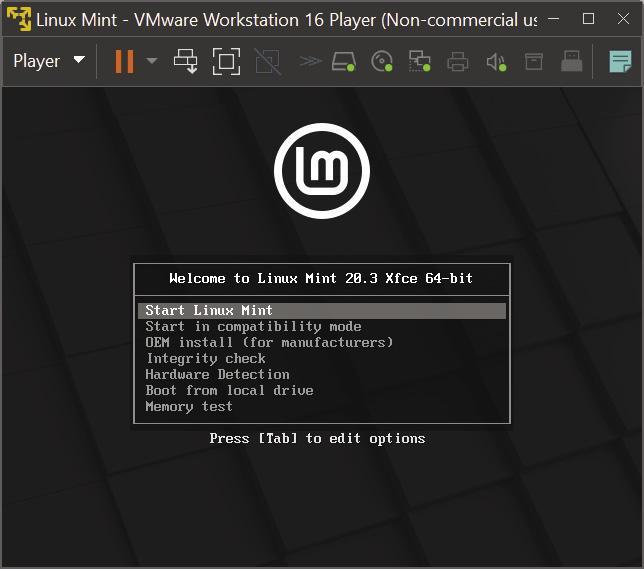Click the VMware logo icon in the title bar

(19, 19)
